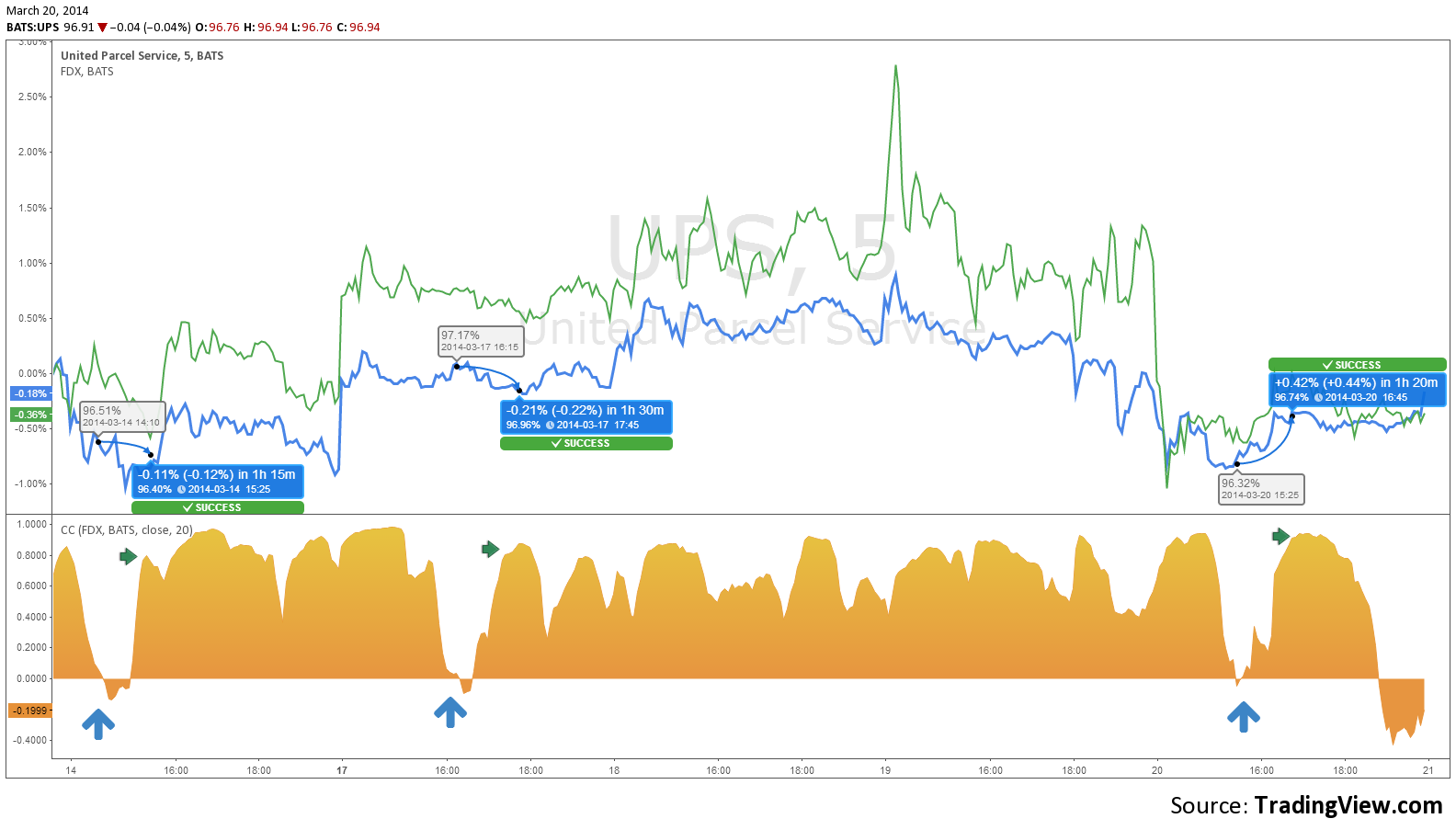Click the green arrow marker near March 17 correlation dip
The image size is (1456, 830).
click(490, 549)
